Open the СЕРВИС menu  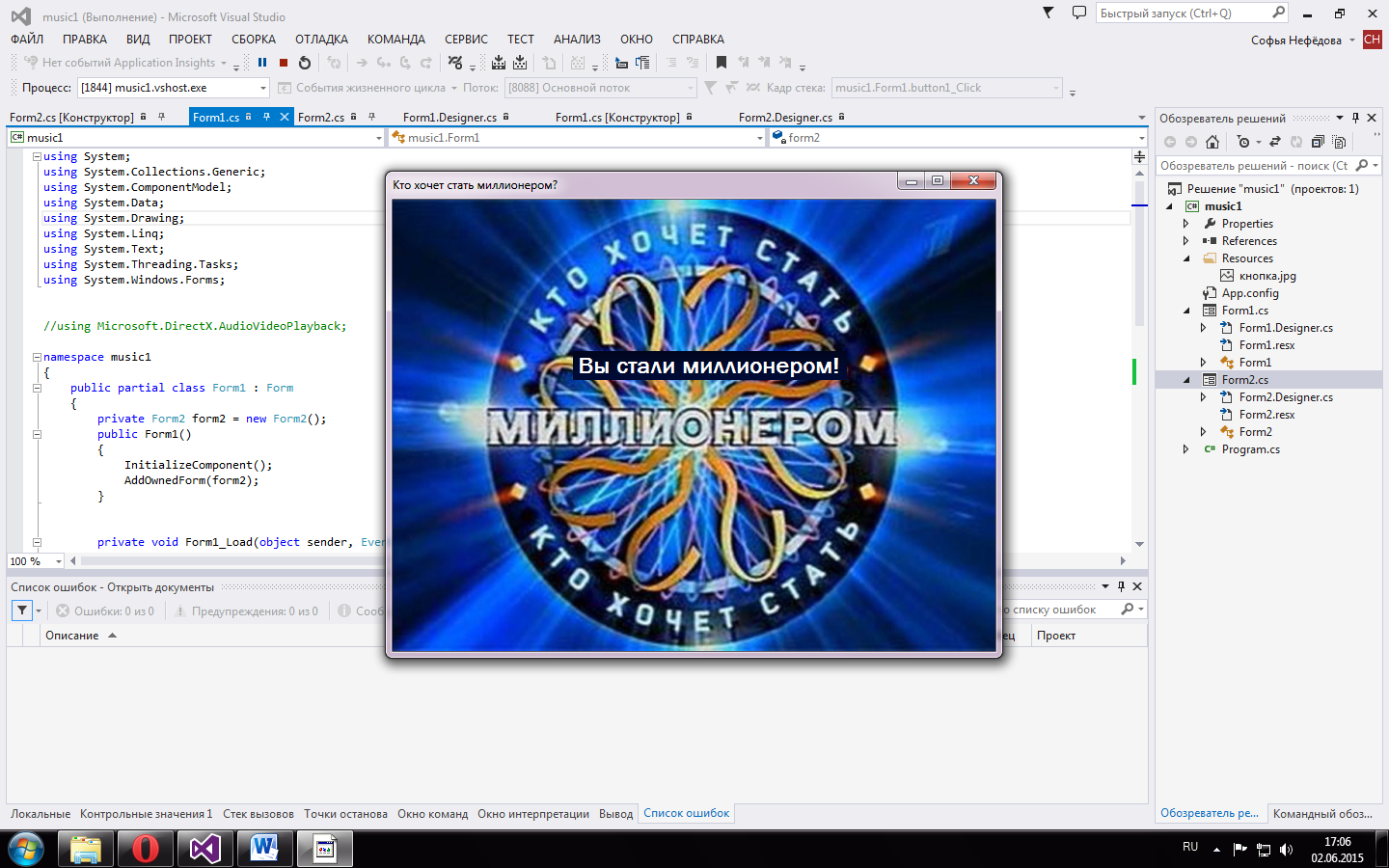pyautogui.click(x=466, y=40)
